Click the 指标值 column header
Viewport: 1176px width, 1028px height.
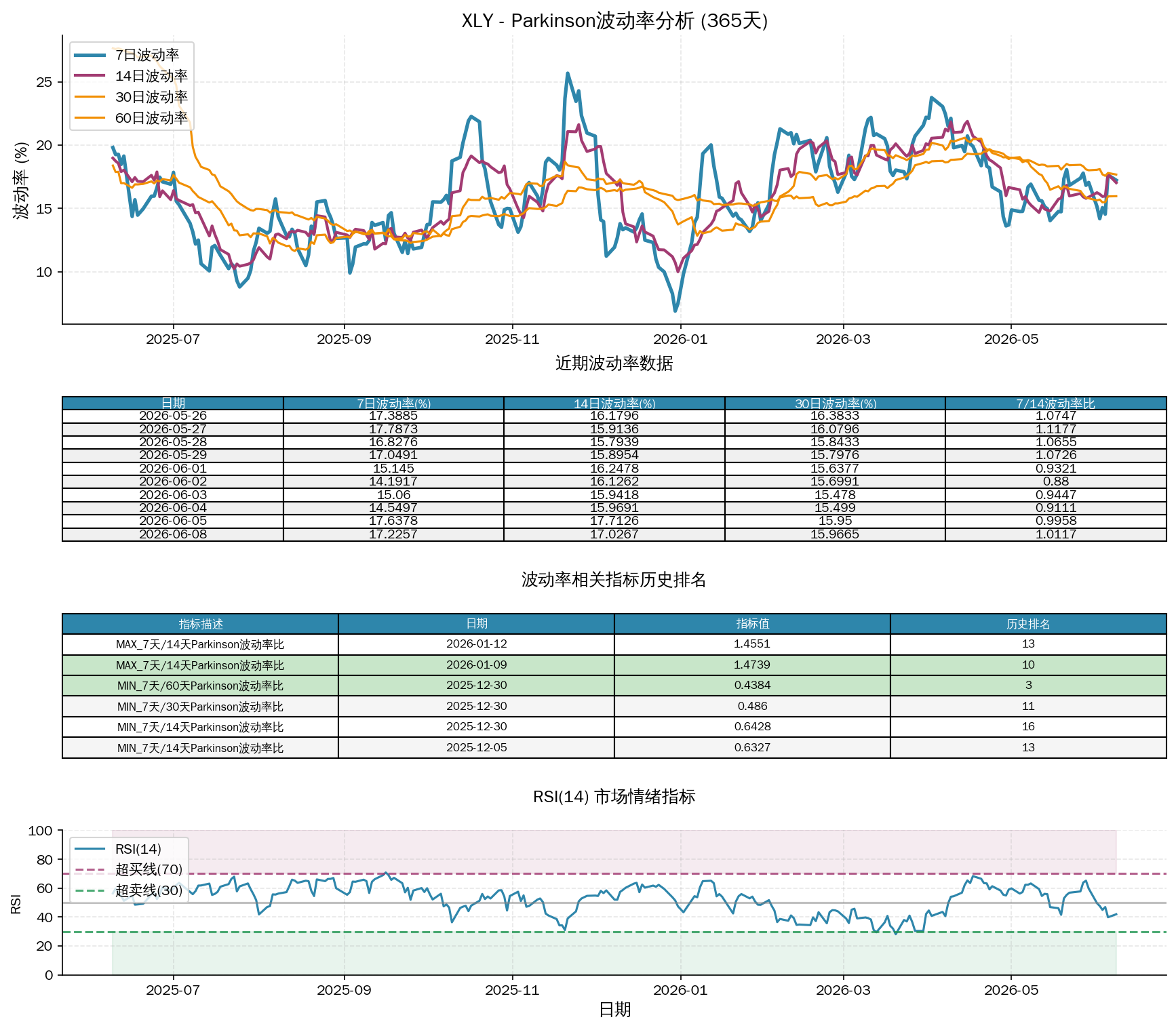pos(753,624)
